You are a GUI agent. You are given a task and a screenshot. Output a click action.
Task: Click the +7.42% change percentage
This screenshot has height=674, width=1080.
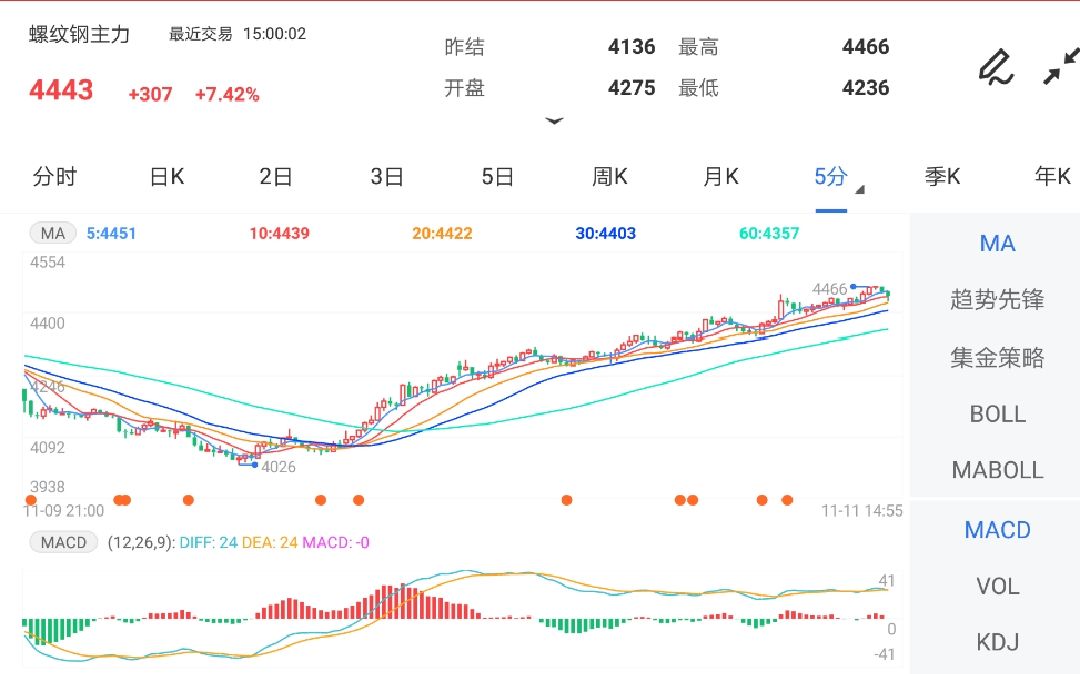227,94
